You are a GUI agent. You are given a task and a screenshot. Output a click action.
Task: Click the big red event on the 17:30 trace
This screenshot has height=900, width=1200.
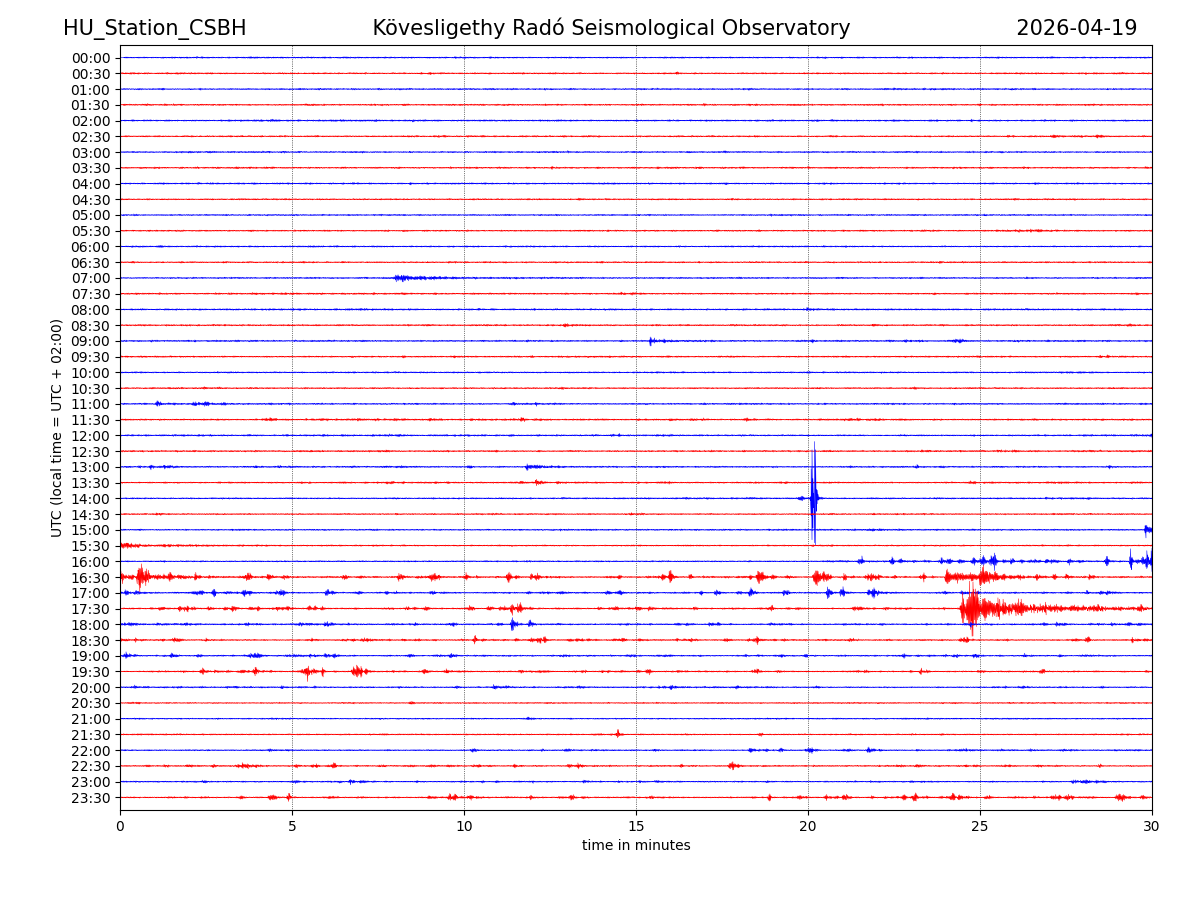[972, 608]
